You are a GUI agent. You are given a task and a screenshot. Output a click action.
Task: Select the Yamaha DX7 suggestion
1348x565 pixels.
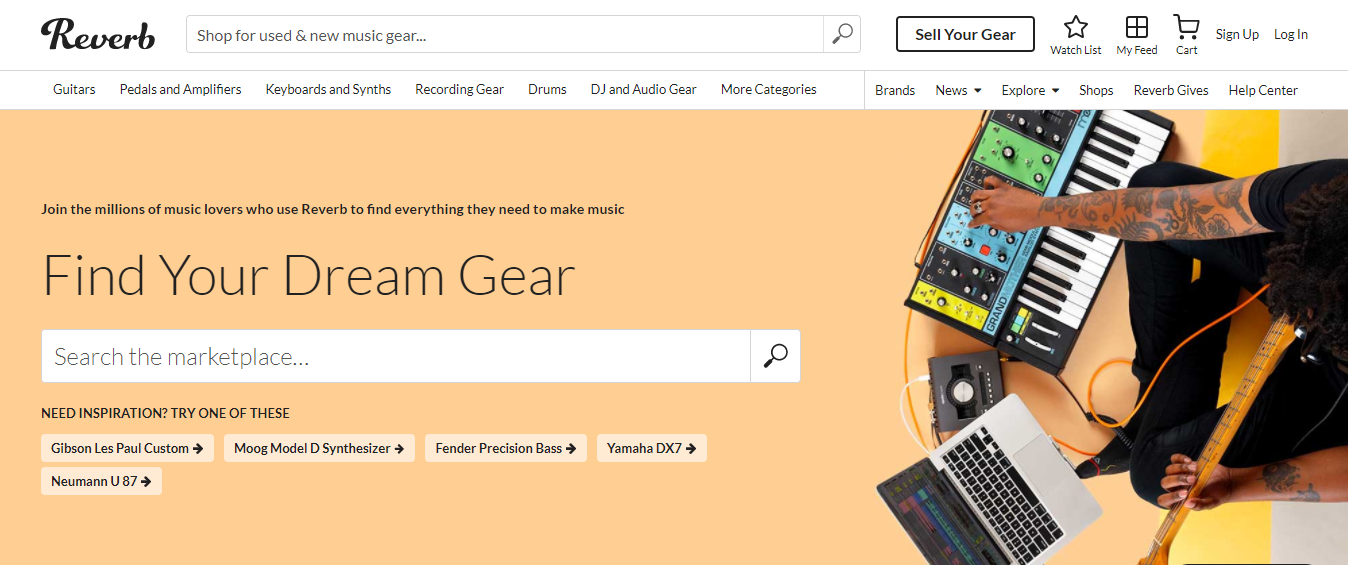pyautogui.click(x=651, y=448)
